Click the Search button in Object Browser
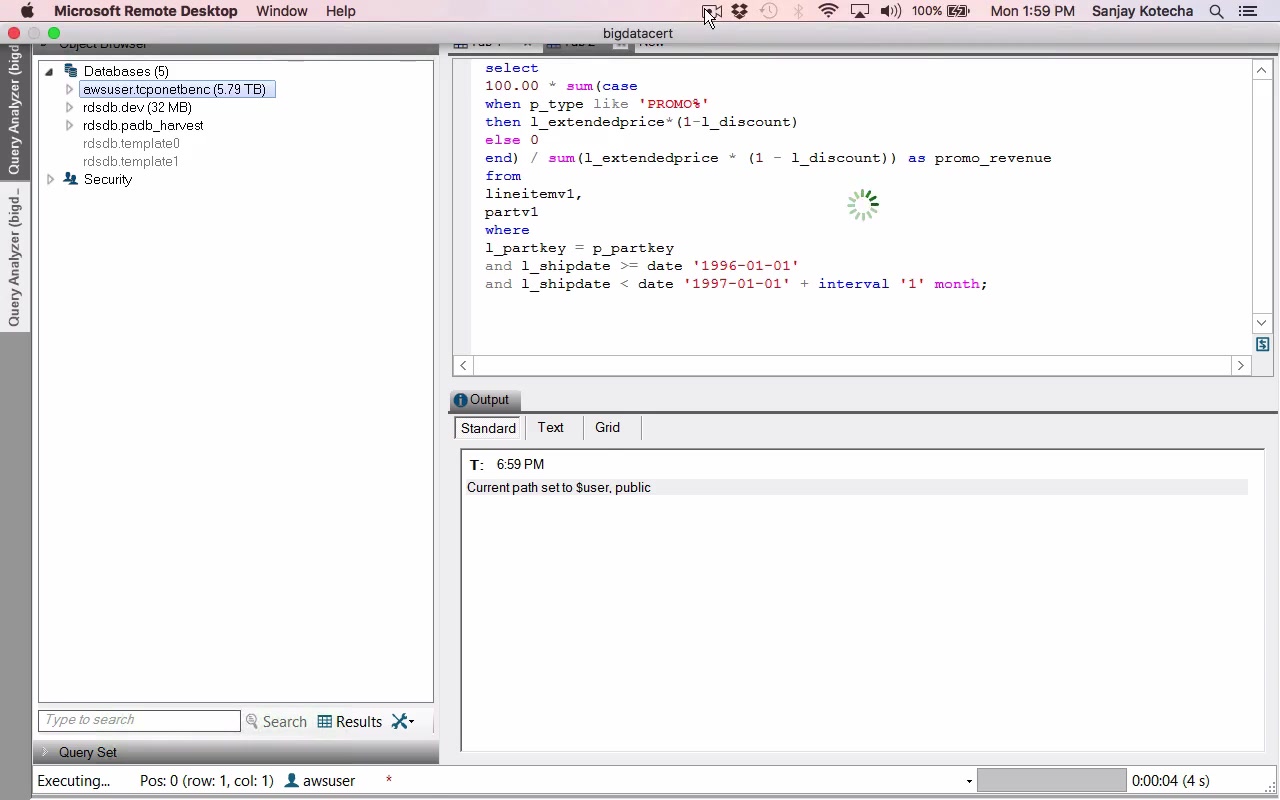This screenshot has height=800, width=1280. [x=276, y=721]
